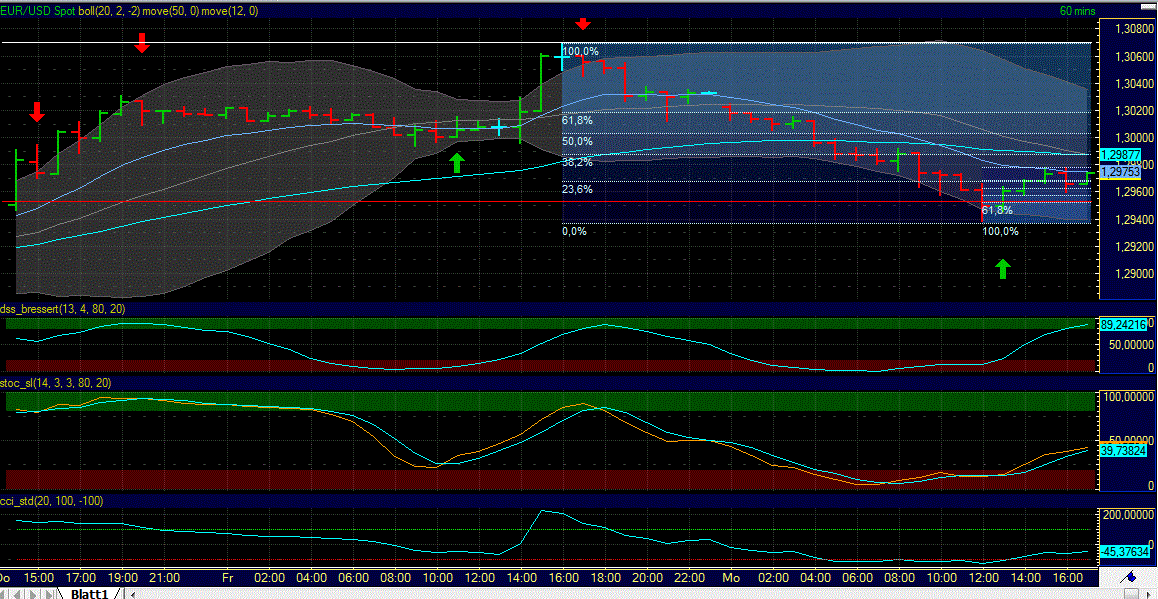
Task: Click the last-sheet navigation arrow
Action: [x=50, y=592]
